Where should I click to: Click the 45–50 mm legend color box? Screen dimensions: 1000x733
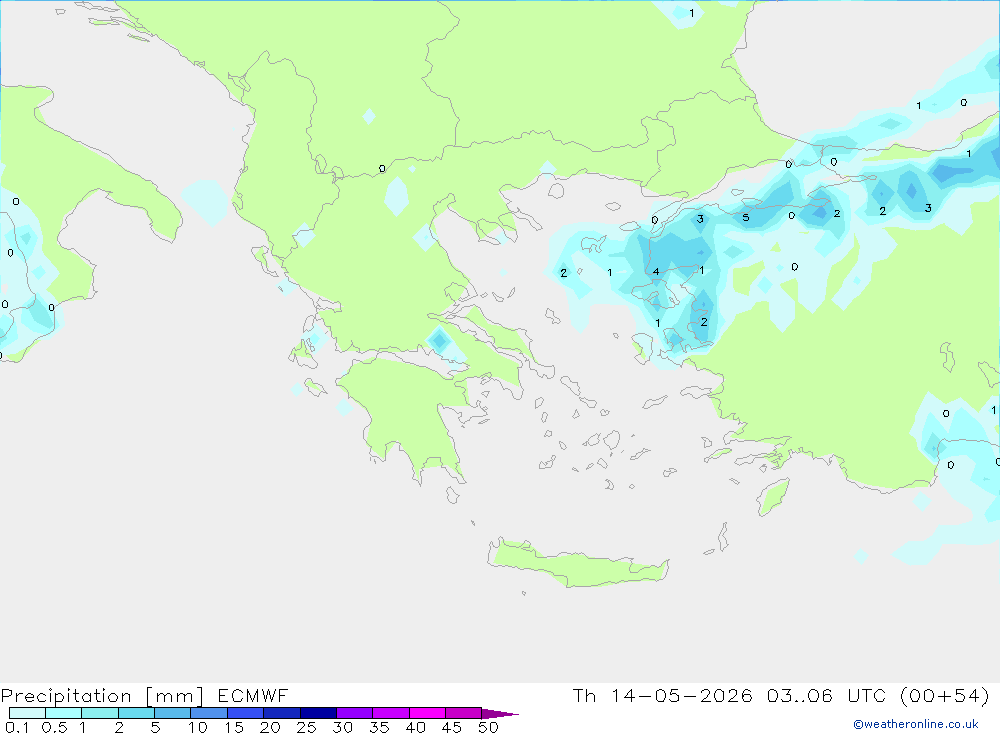[x=464, y=713]
